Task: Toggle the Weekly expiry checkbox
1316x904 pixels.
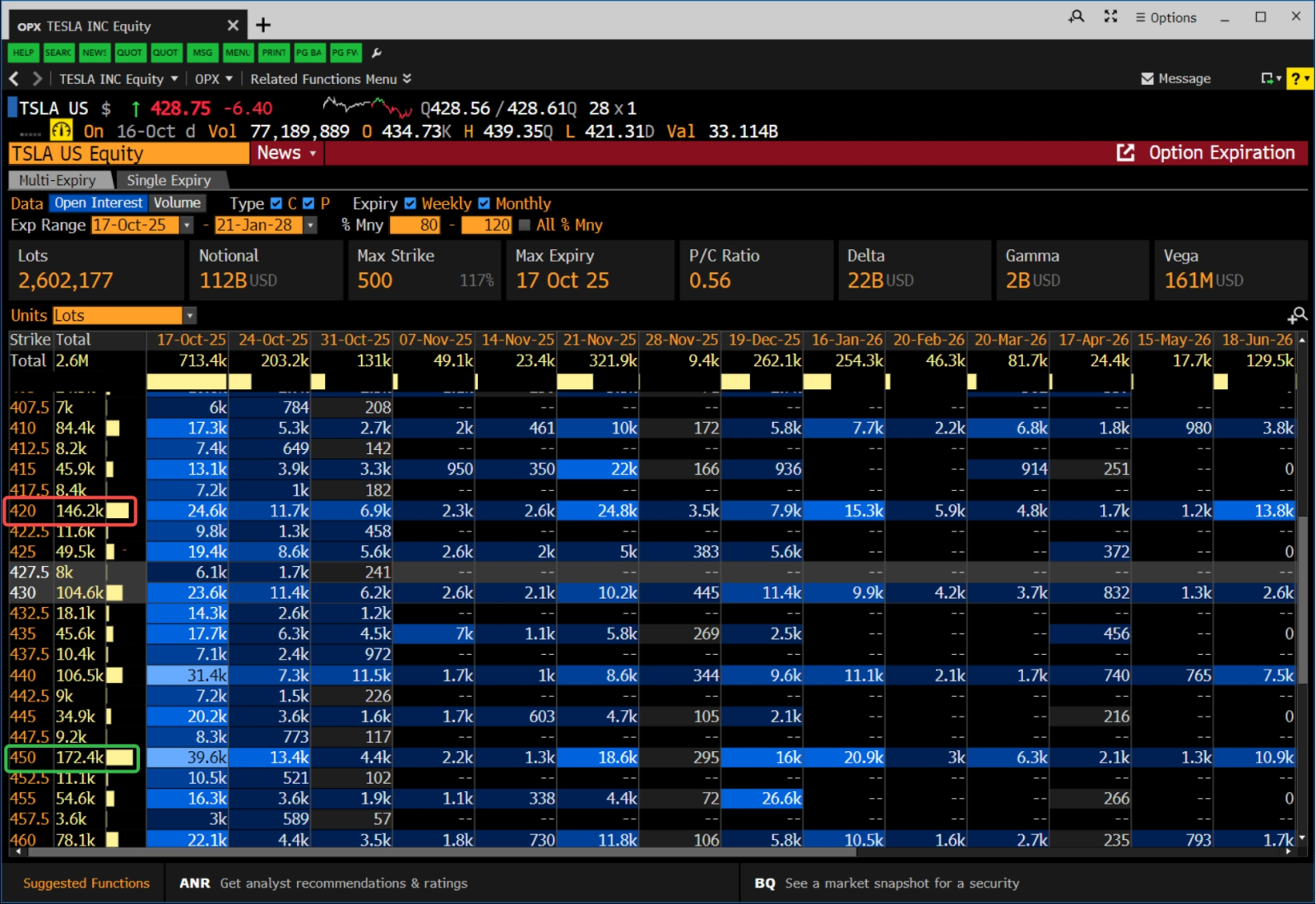Action: [x=410, y=203]
